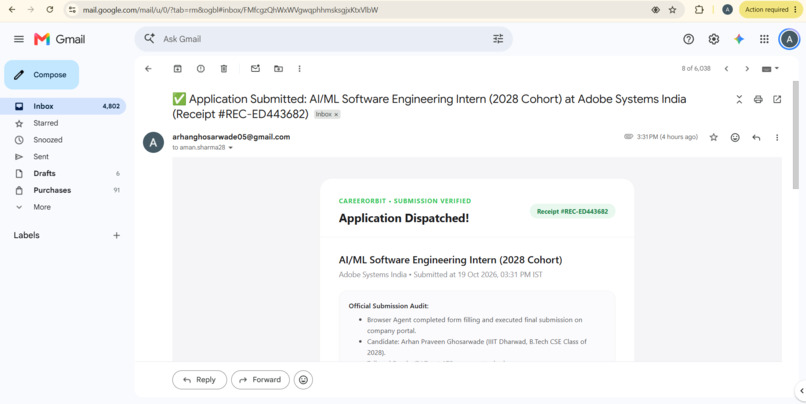Open the Purchases category
This screenshot has height=404, width=806.
click(x=63, y=190)
